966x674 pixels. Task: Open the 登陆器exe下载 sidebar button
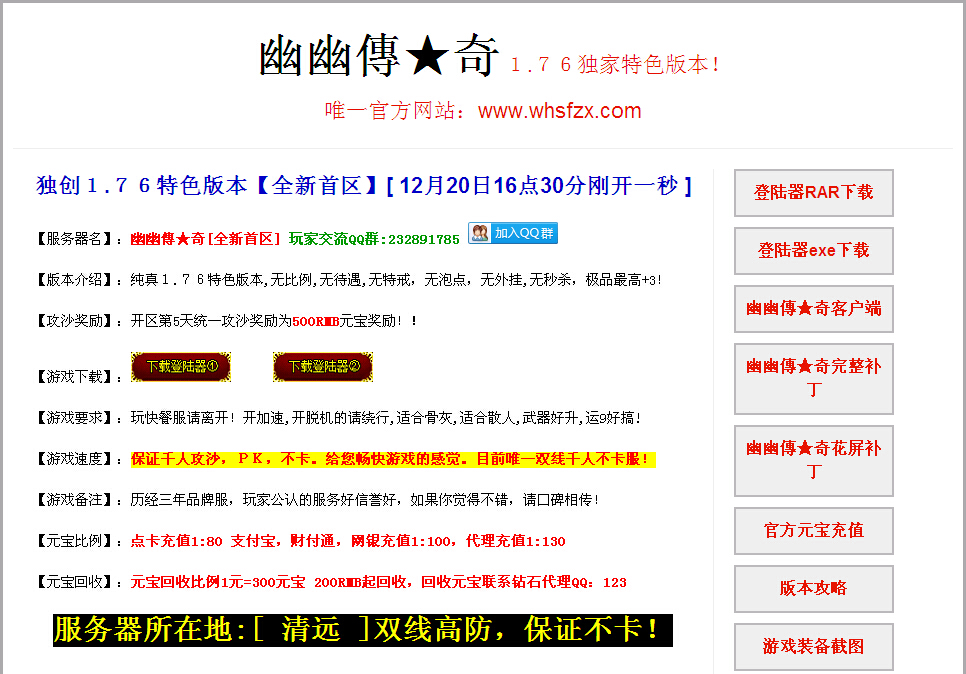[813, 251]
